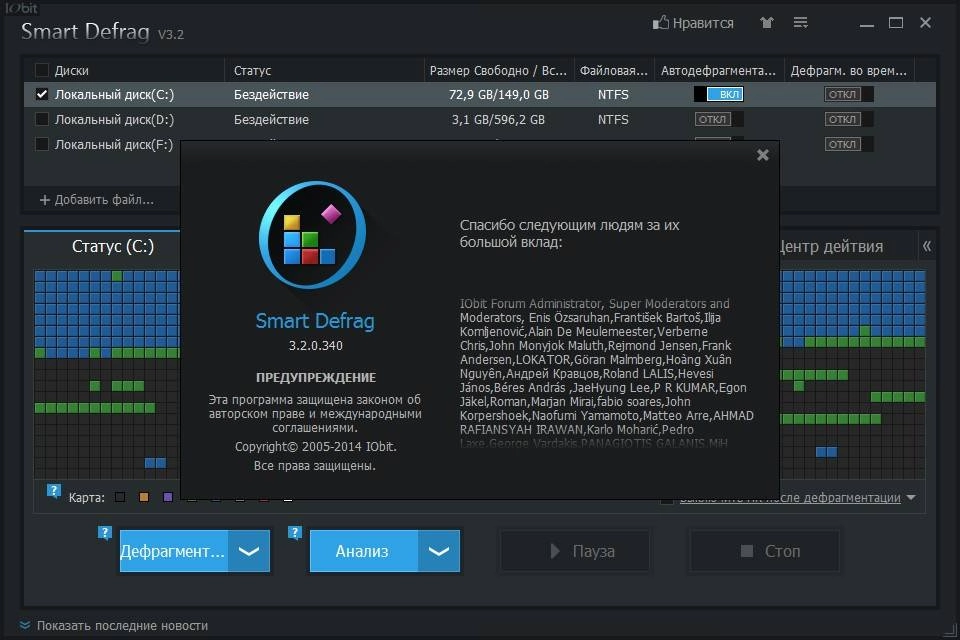Click Бездействие status of disk C:

(271, 94)
